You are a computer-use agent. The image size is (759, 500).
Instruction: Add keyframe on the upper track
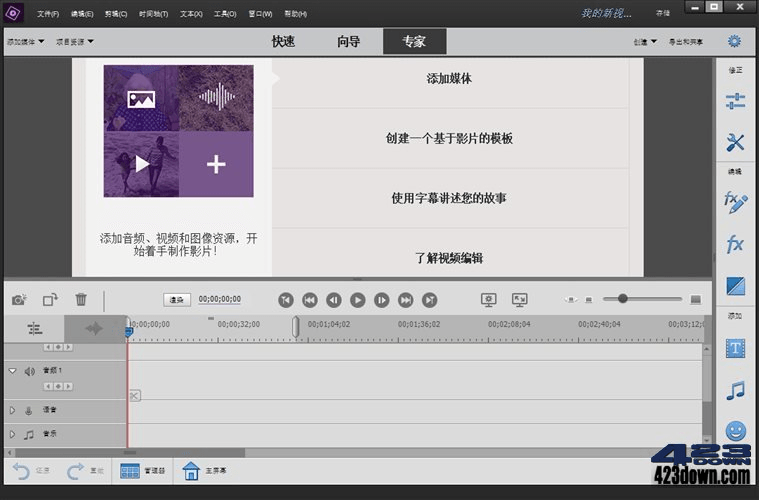coord(58,347)
